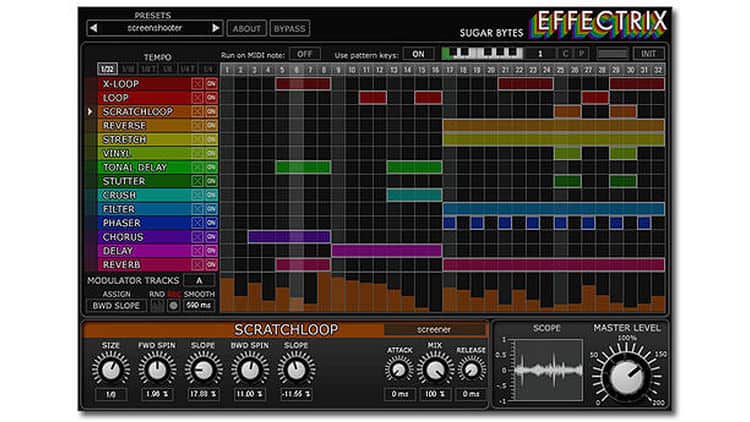750x422 pixels.
Task: Click the MASTER LEVEL knob
Action: pos(627,376)
